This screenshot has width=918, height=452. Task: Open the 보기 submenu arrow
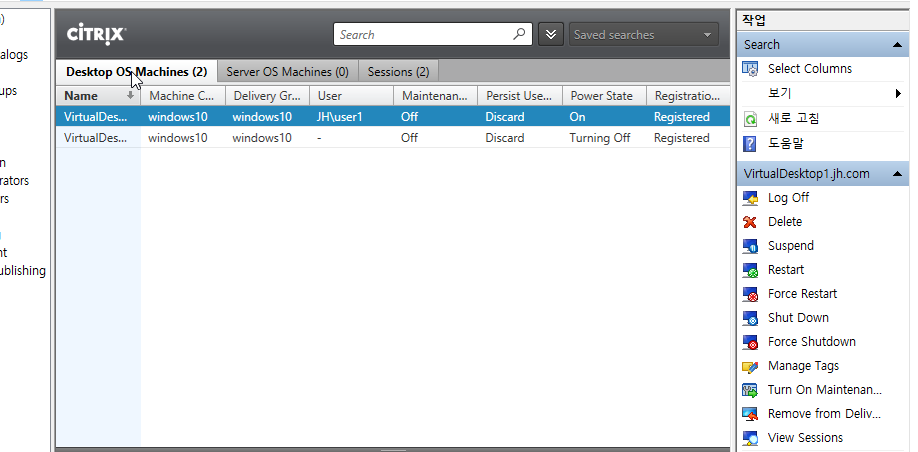click(x=899, y=94)
